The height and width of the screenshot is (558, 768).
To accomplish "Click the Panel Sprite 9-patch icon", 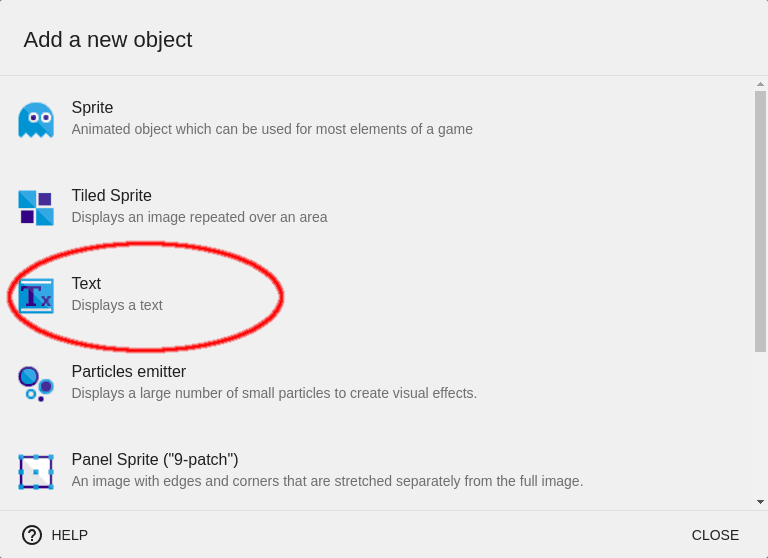I will coord(36,471).
